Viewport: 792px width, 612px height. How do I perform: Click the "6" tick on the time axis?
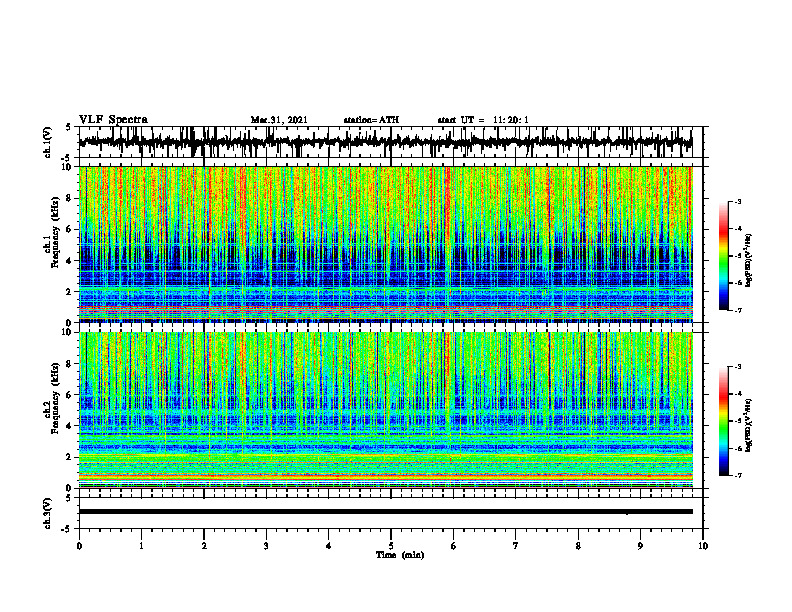[x=454, y=546]
